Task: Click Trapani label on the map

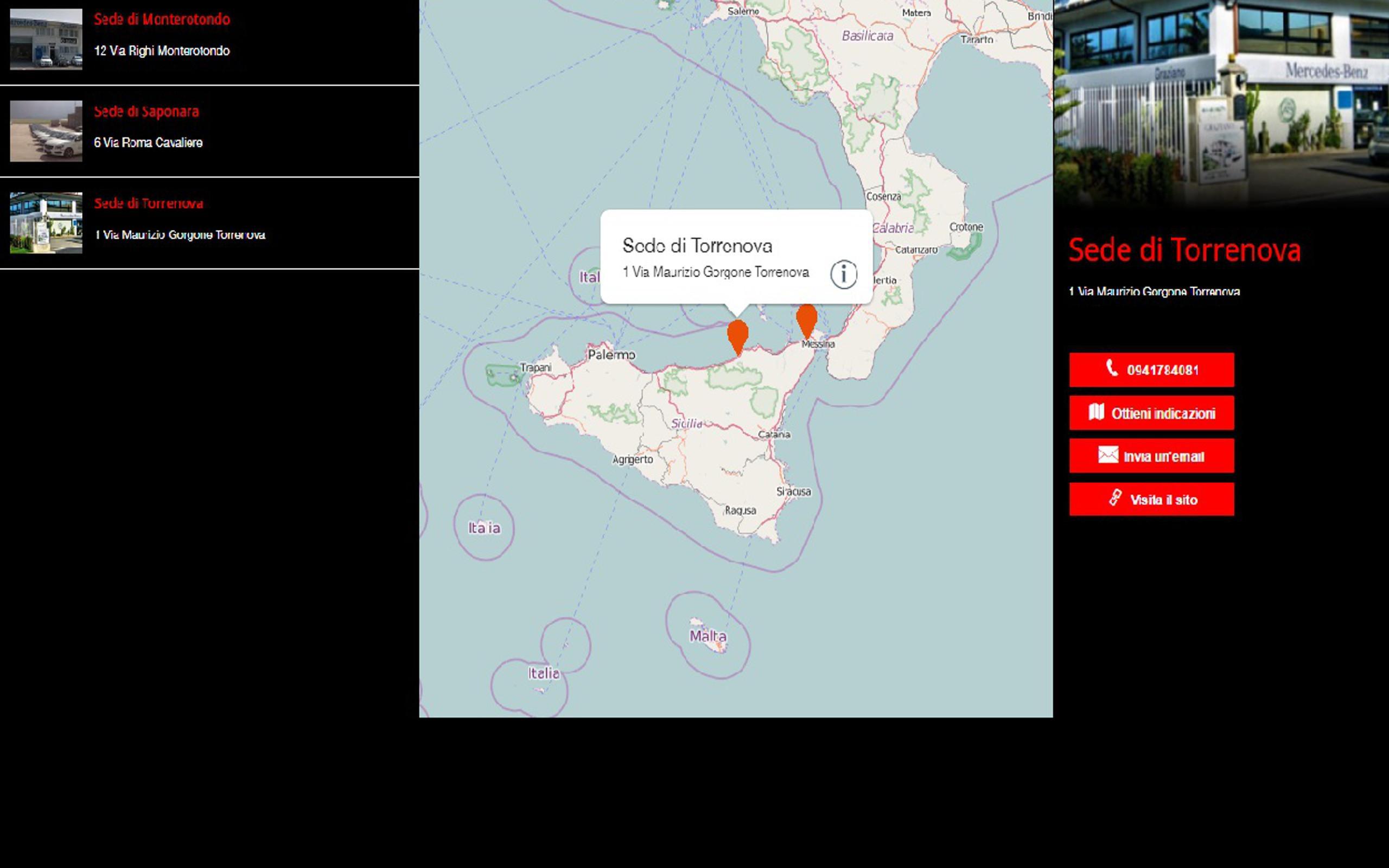Action: point(536,367)
